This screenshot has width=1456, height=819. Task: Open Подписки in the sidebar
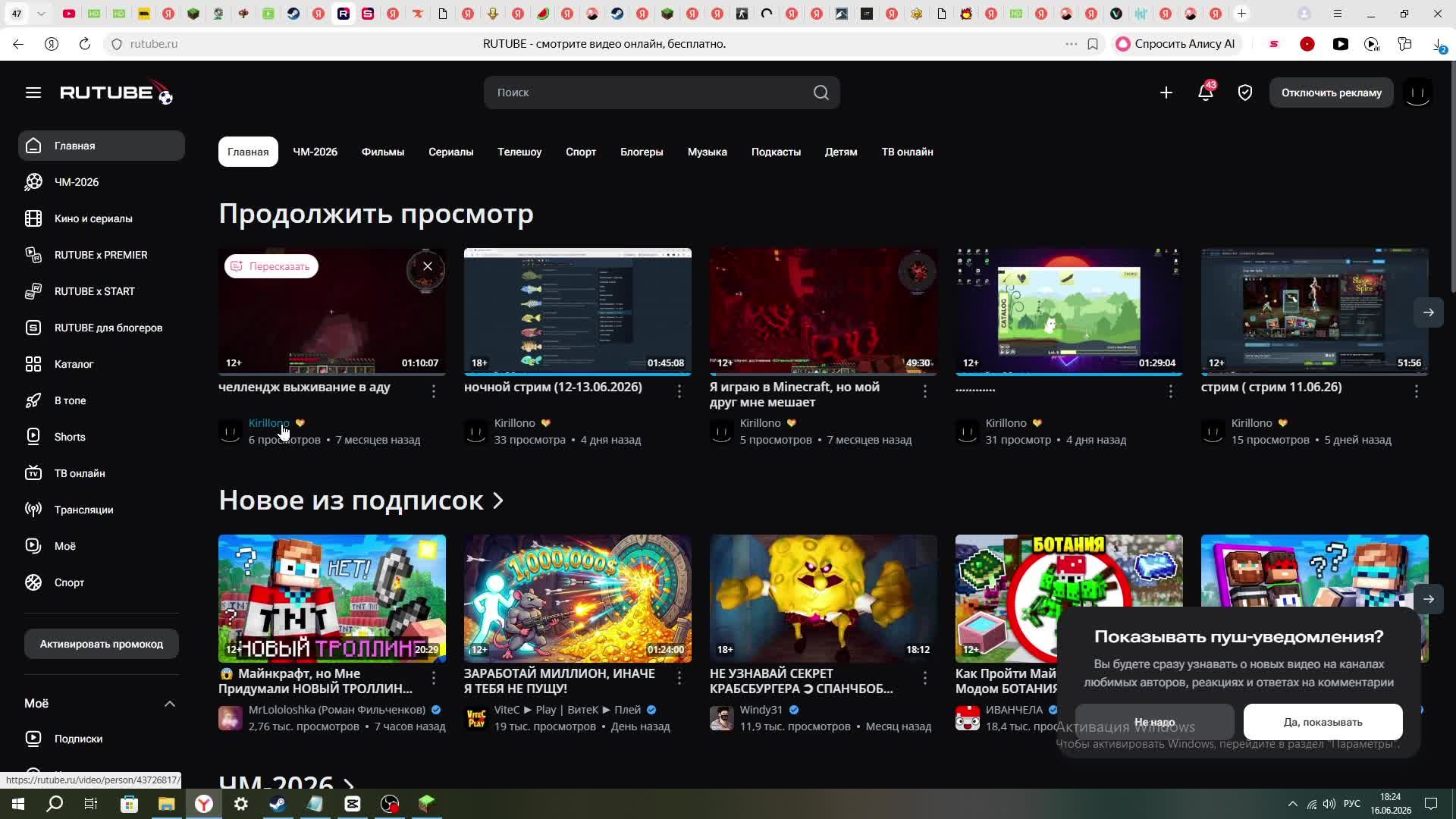coord(102,739)
